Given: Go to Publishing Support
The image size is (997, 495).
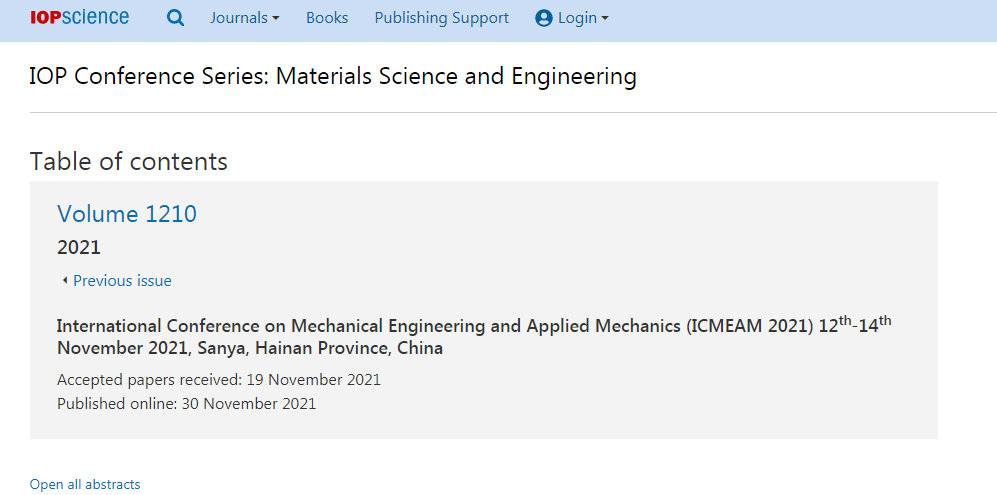Looking at the screenshot, I should coord(441,18).
